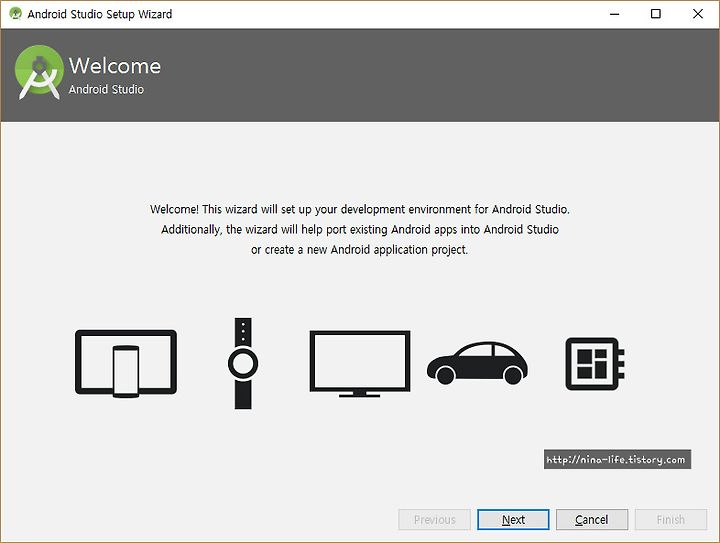
Task: Click the Android TV screen icon
Action: coord(360,364)
